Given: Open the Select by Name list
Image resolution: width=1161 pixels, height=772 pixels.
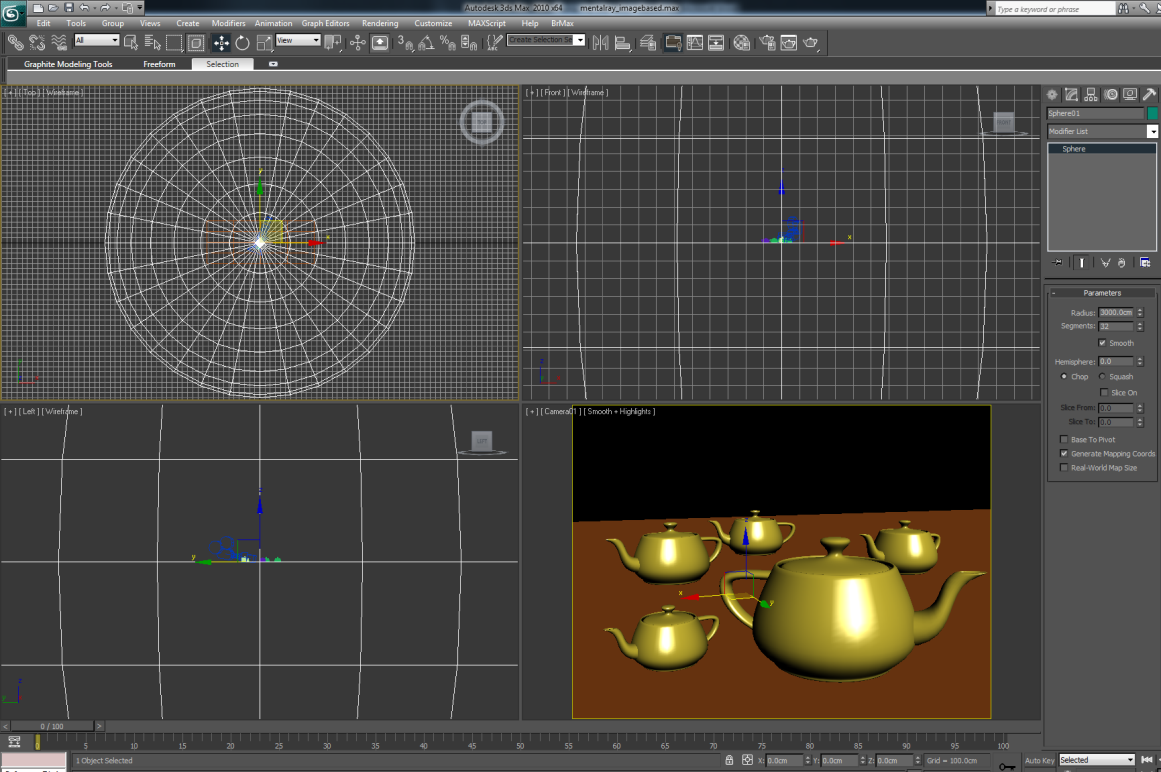Looking at the screenshot, I should (x=153, y=43).
